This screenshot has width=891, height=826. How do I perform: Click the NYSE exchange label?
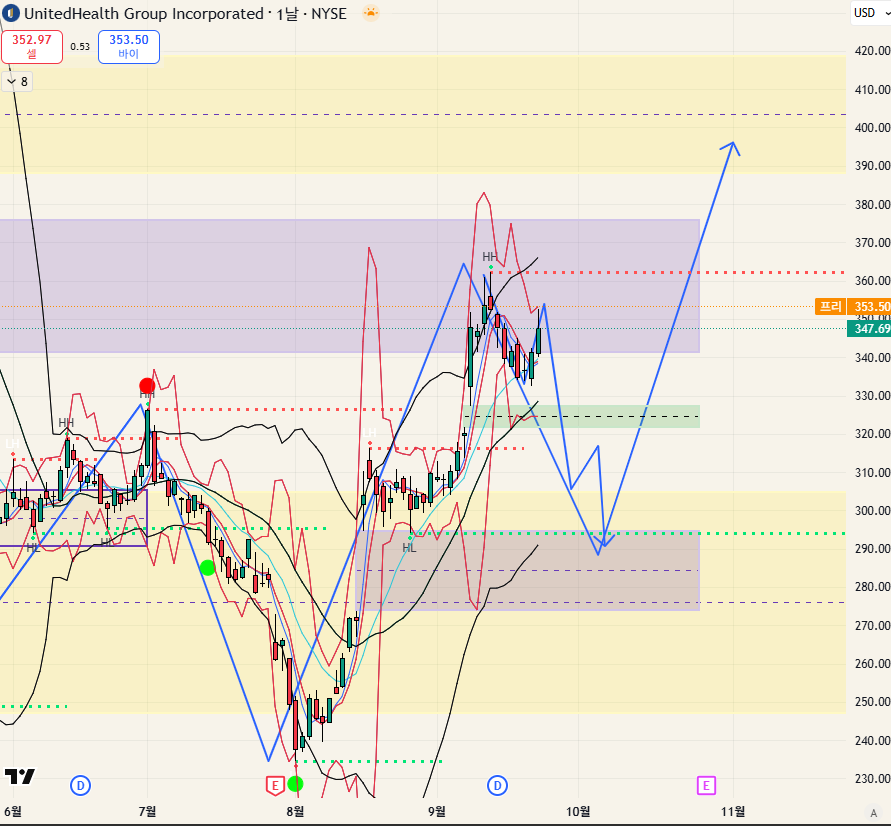click(329, 14)
